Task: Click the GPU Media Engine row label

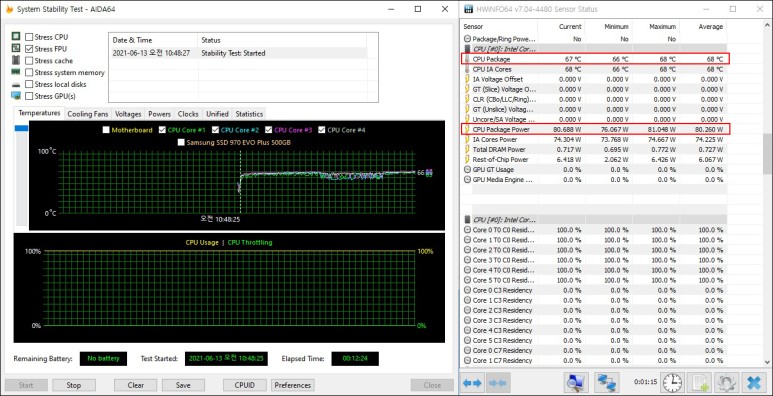Action: (503, 180)
